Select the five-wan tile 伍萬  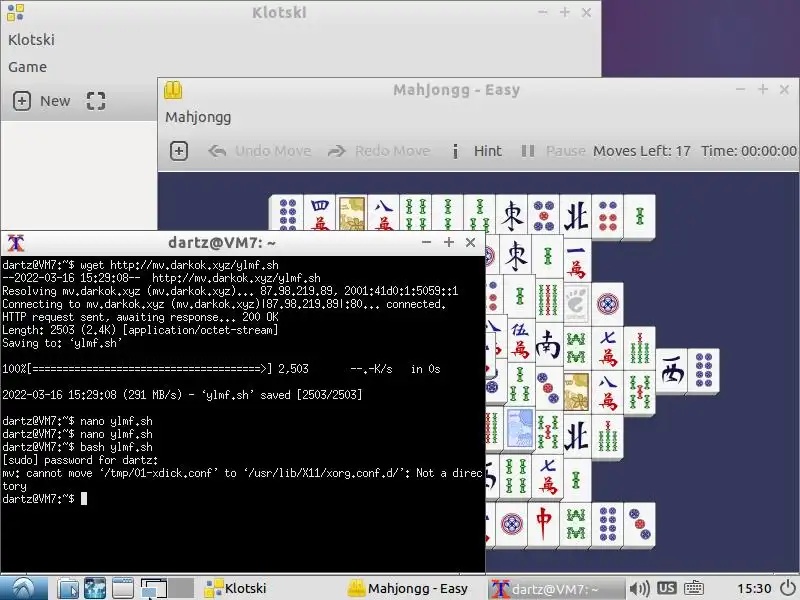click(x=520, y=341)
